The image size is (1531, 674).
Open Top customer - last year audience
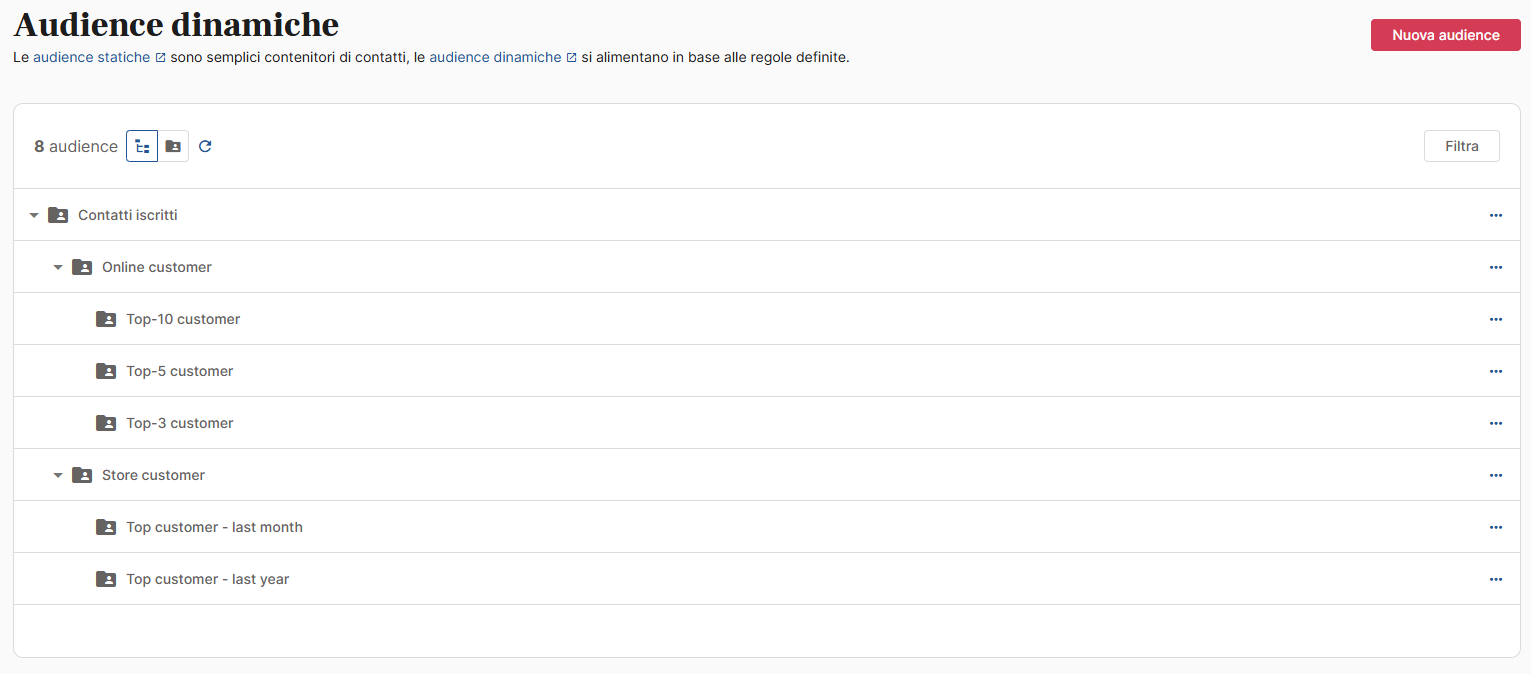pos(207,579)
